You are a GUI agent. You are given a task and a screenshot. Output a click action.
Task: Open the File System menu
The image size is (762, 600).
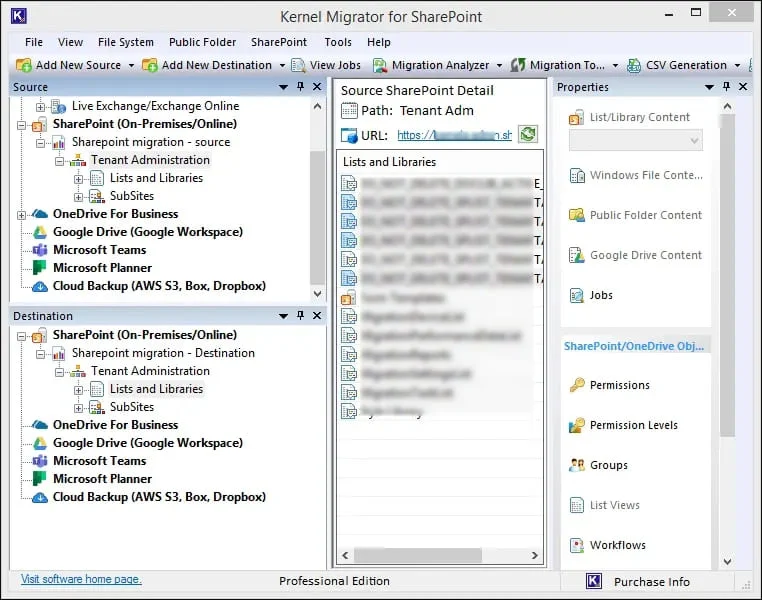pos(126,42)
